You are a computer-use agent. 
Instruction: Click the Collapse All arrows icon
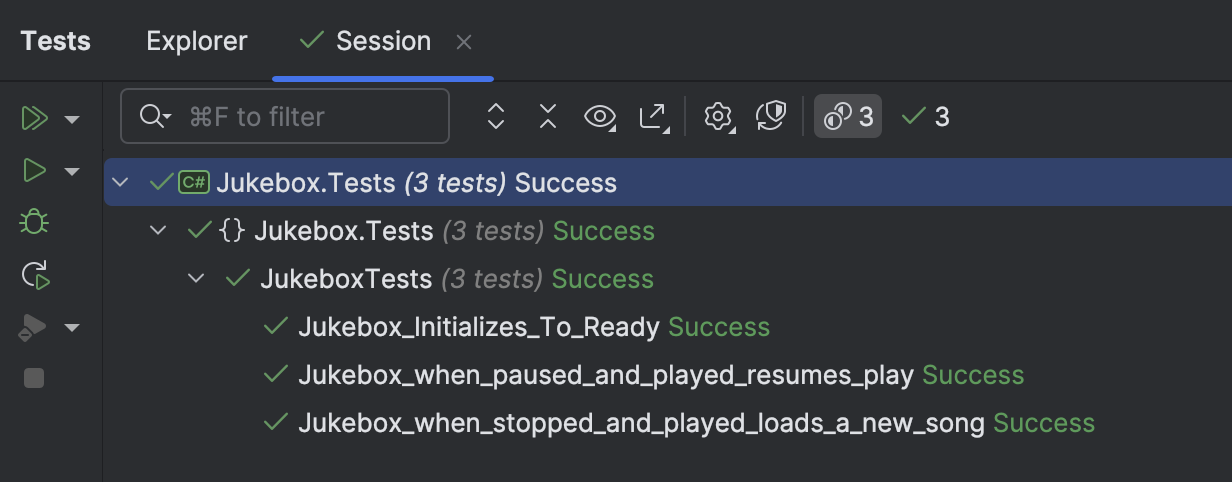click(x=547, y=117)
